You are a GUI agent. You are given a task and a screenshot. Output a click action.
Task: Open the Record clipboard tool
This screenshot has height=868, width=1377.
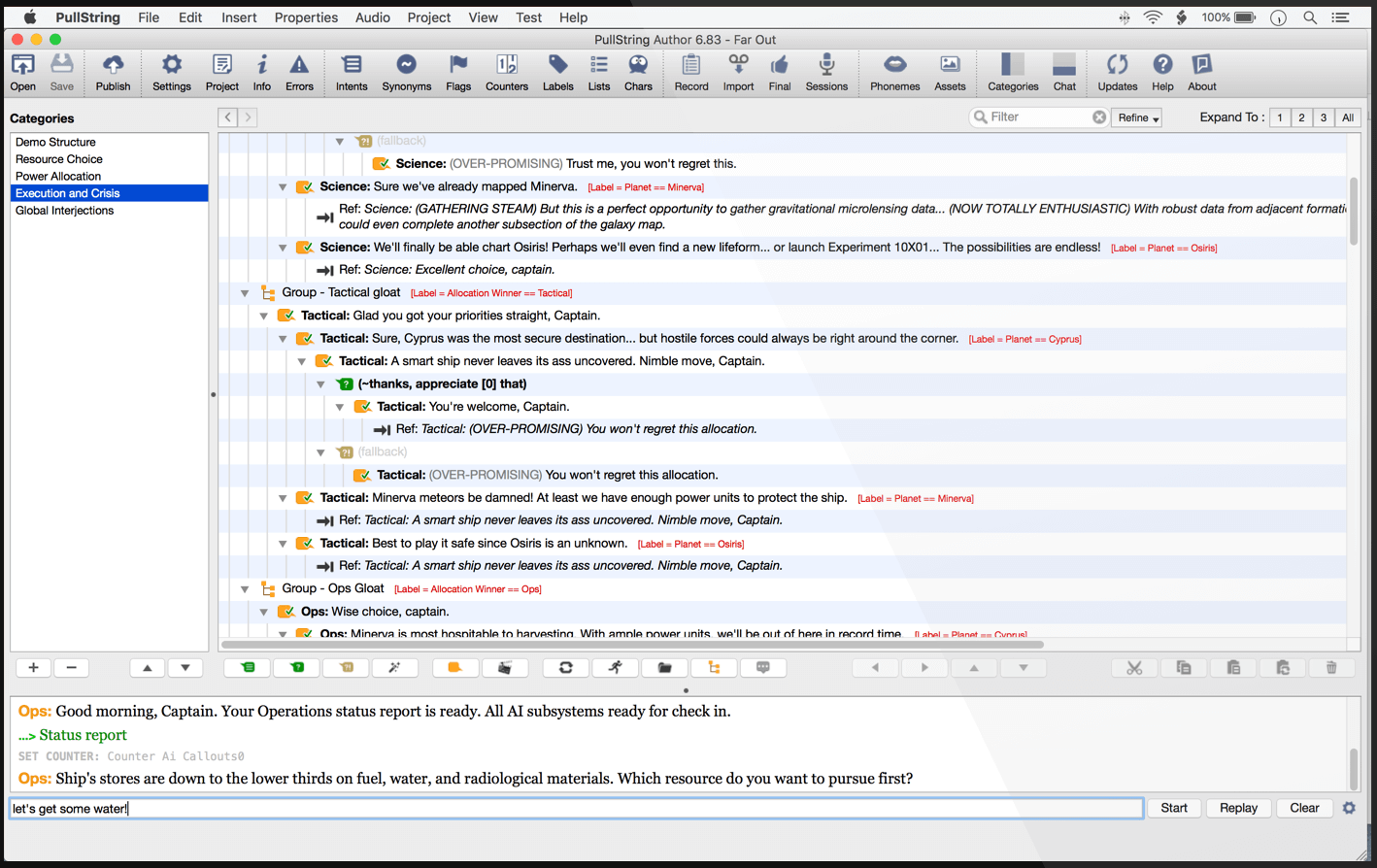pyautogui.click(x=691, y=72)
